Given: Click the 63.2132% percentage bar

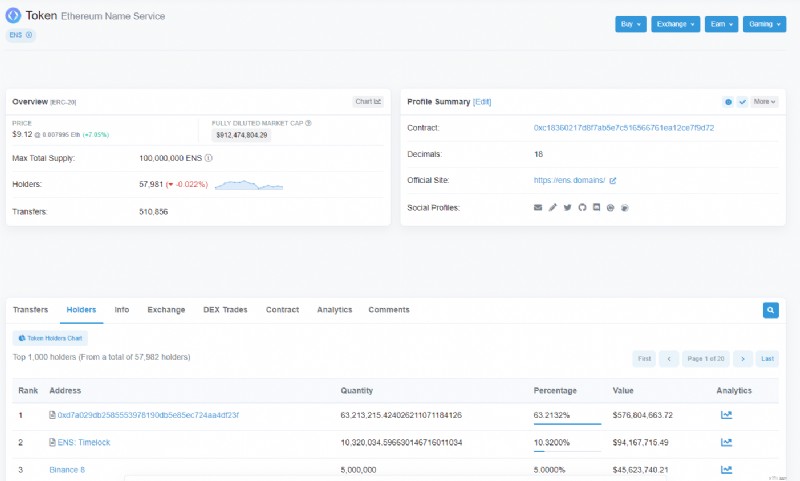Looking at the screenshot, I should click(567, 423).
